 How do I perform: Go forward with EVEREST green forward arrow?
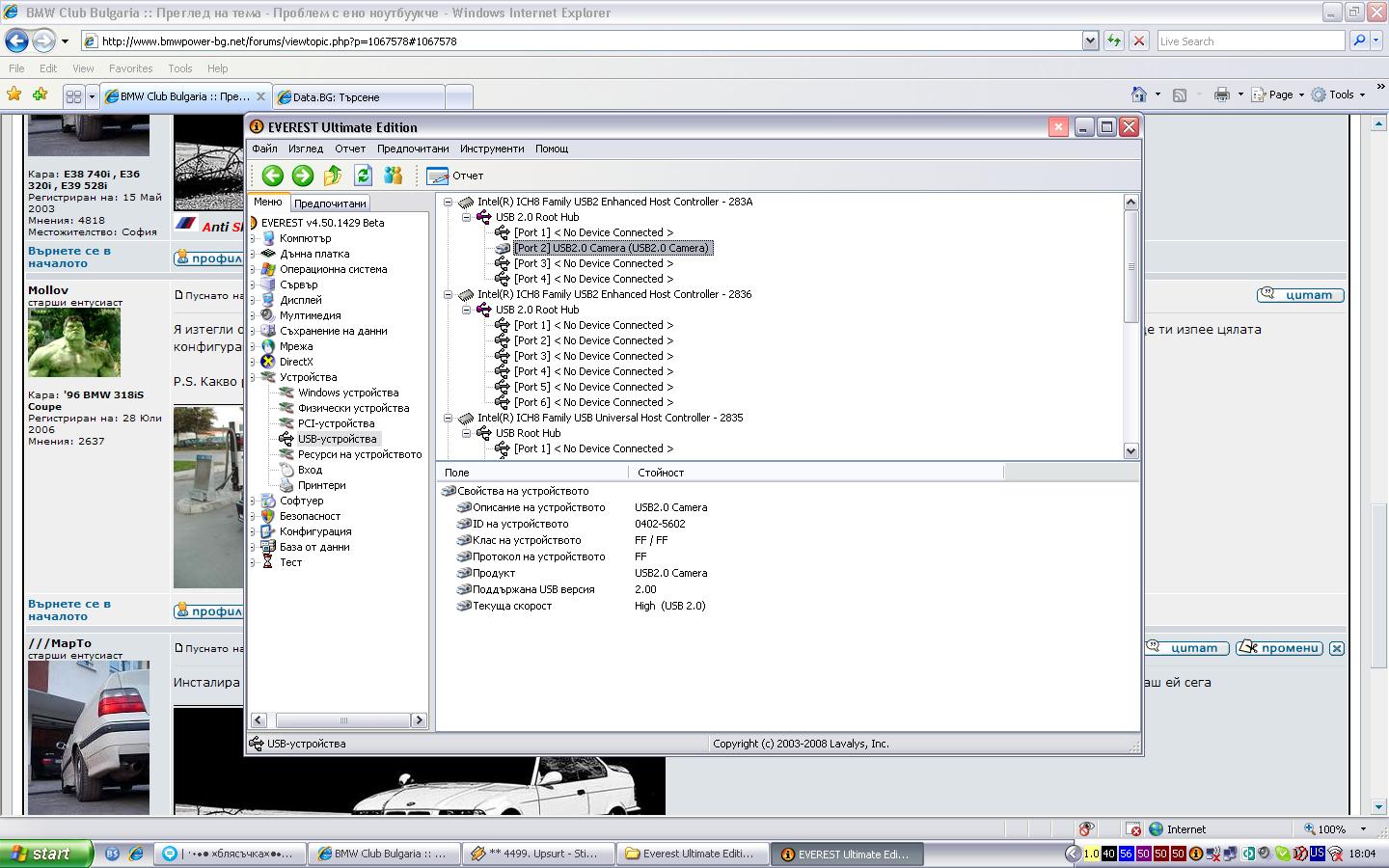tap(303, 175)
